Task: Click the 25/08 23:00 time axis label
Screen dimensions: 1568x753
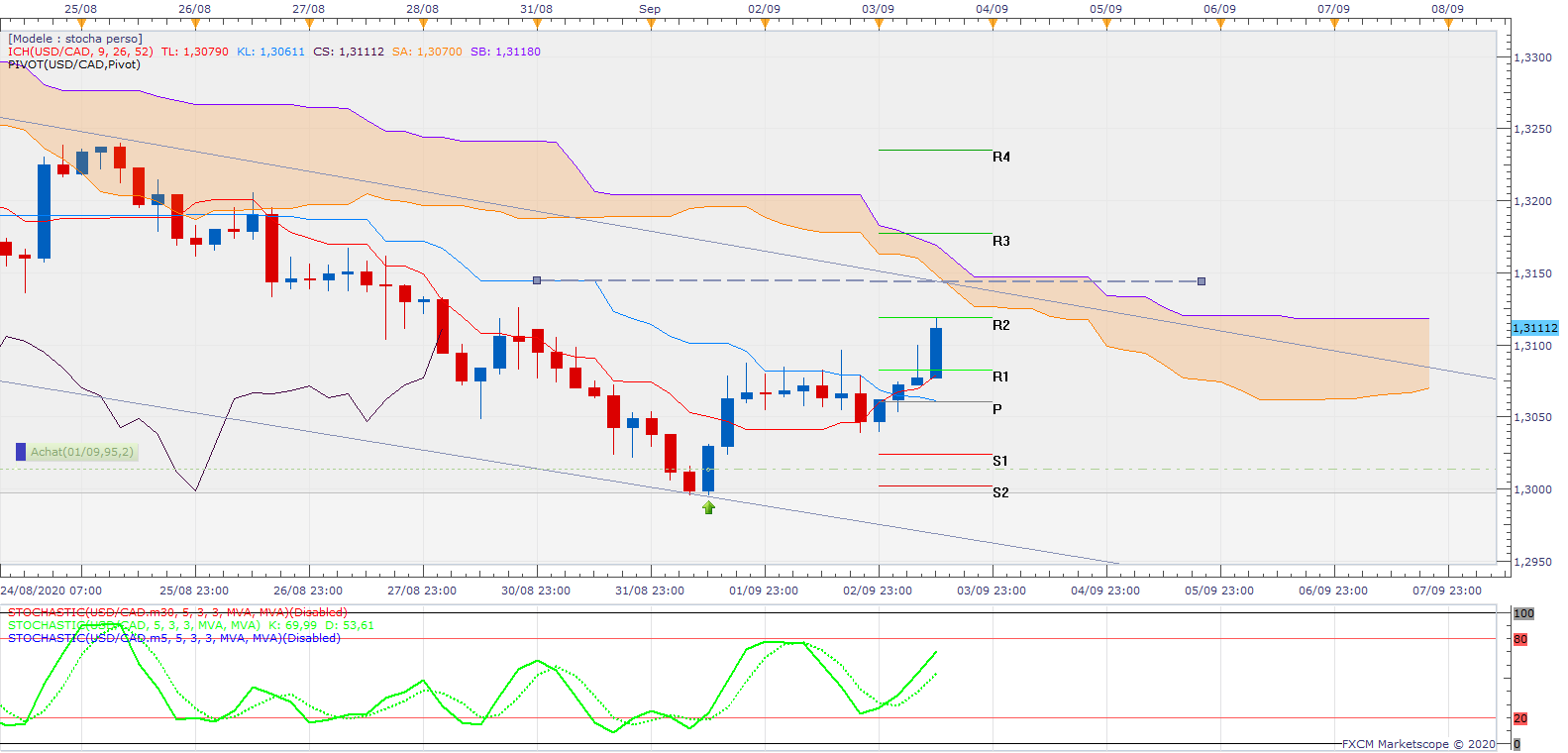Action: point(194,591)
